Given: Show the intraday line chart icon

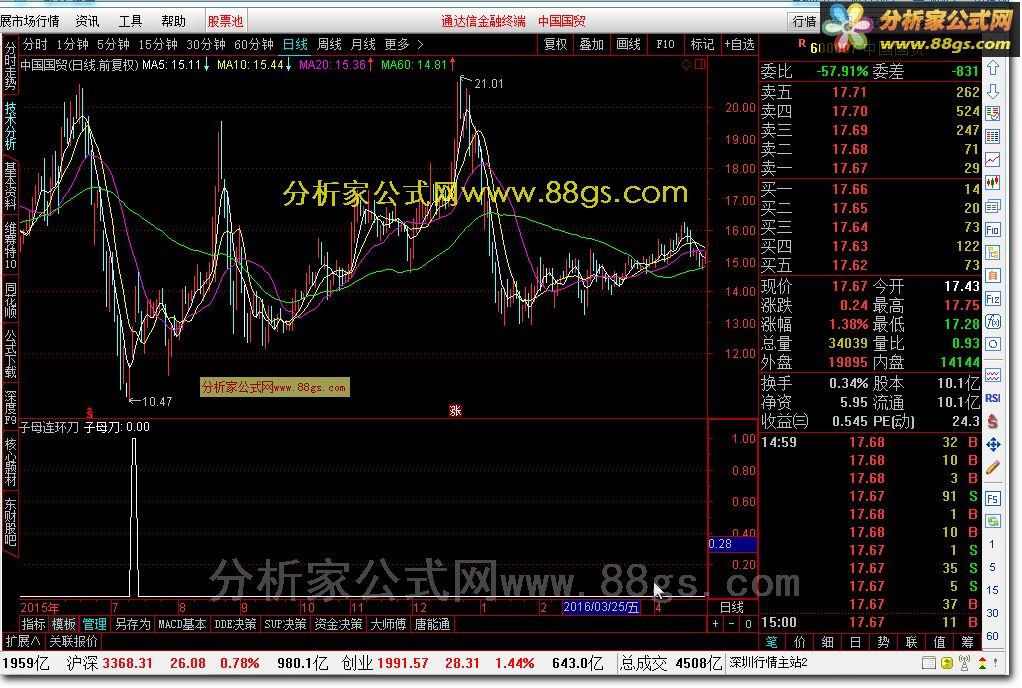Looking at the screenshot, I should coord(993,160).
